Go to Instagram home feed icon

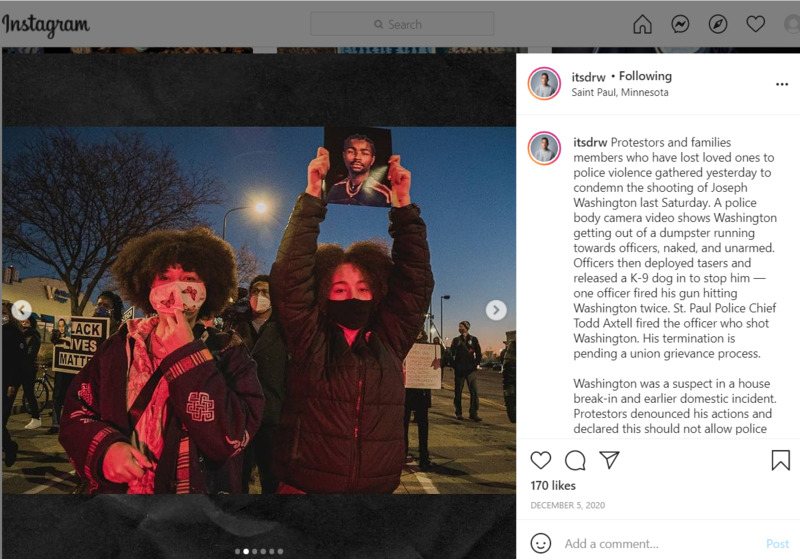click(x=642, y=24)
